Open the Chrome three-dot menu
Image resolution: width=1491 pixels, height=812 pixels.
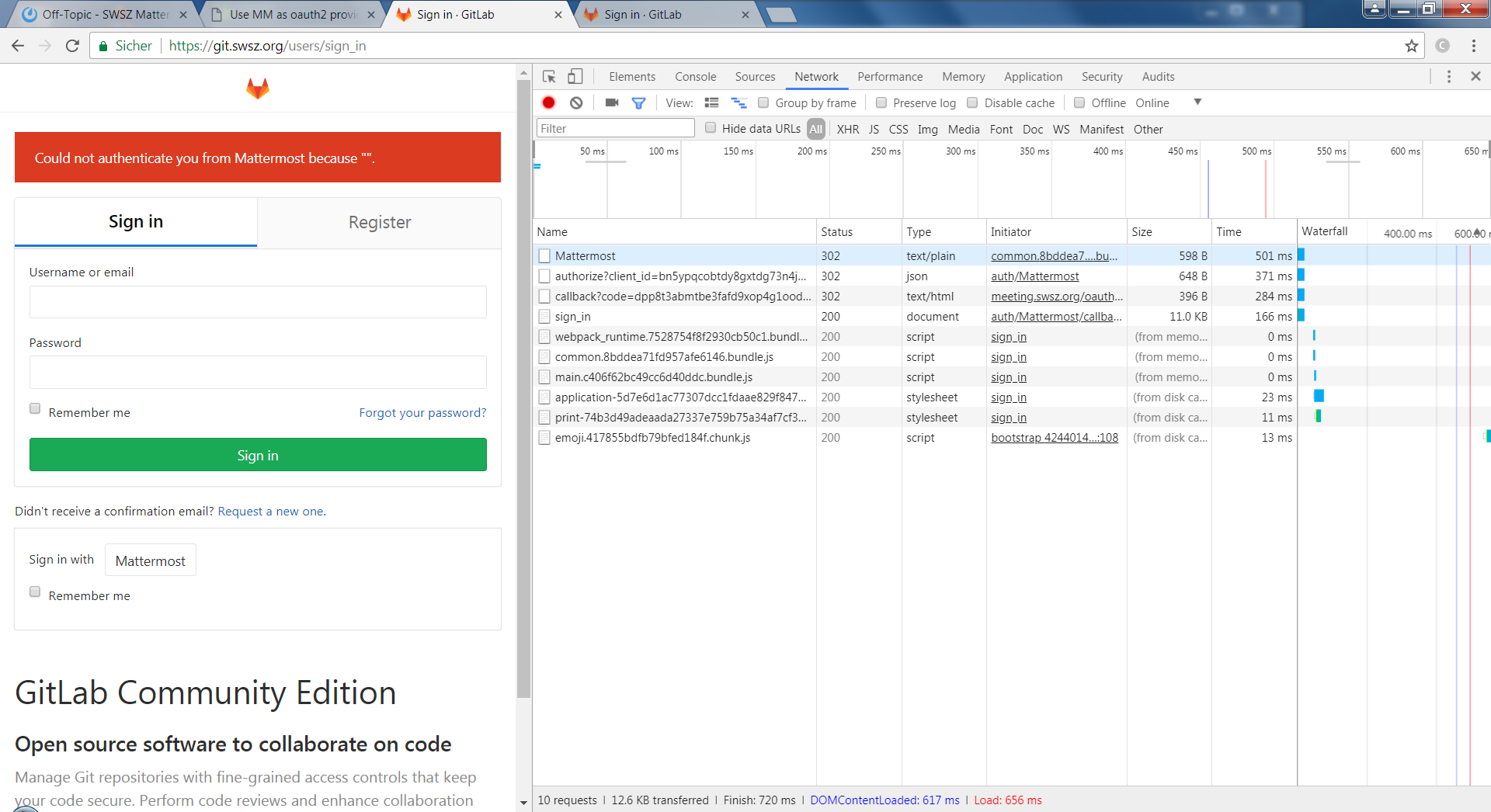[1474, 46]
